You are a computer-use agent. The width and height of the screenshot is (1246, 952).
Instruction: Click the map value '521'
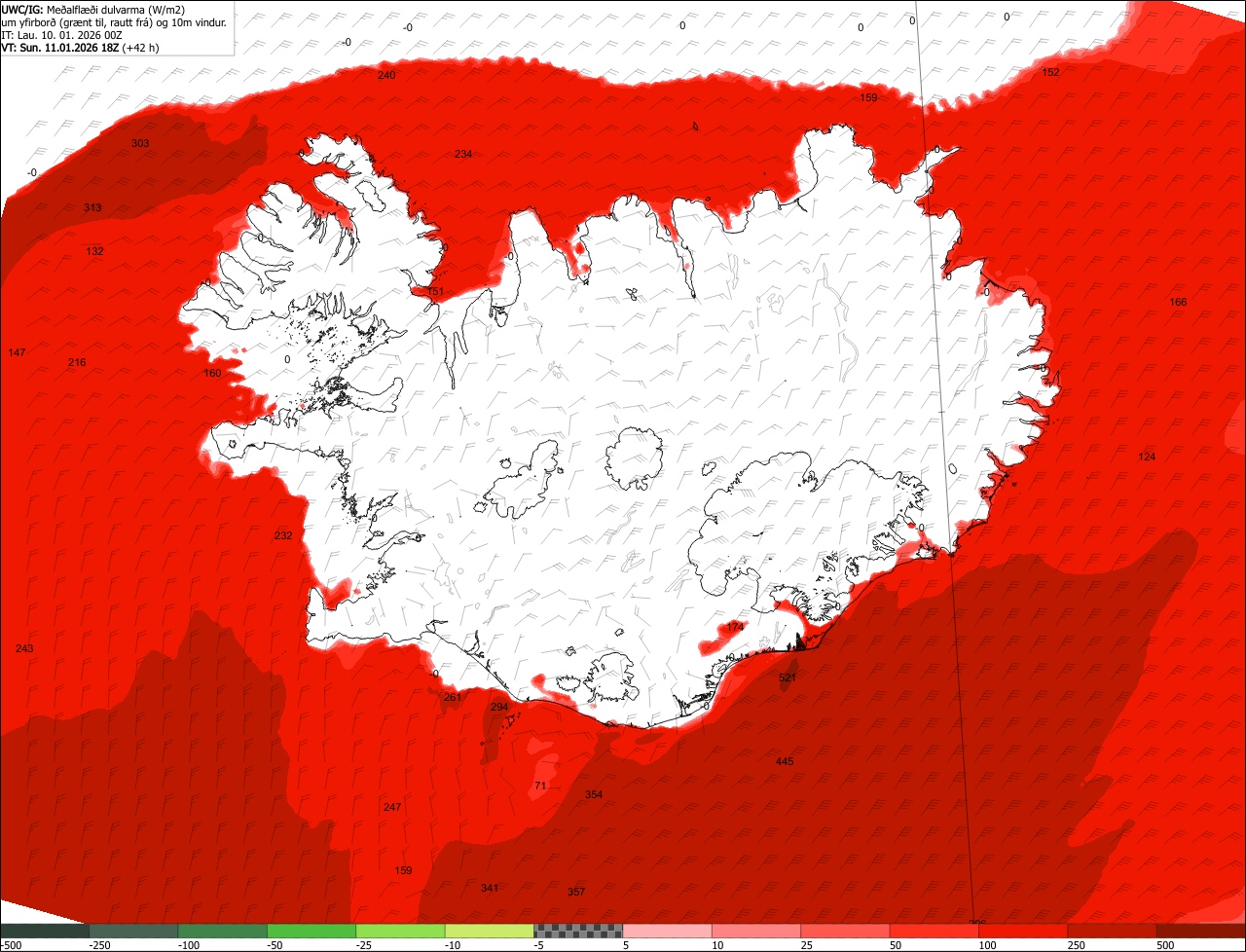coord(788,677)
